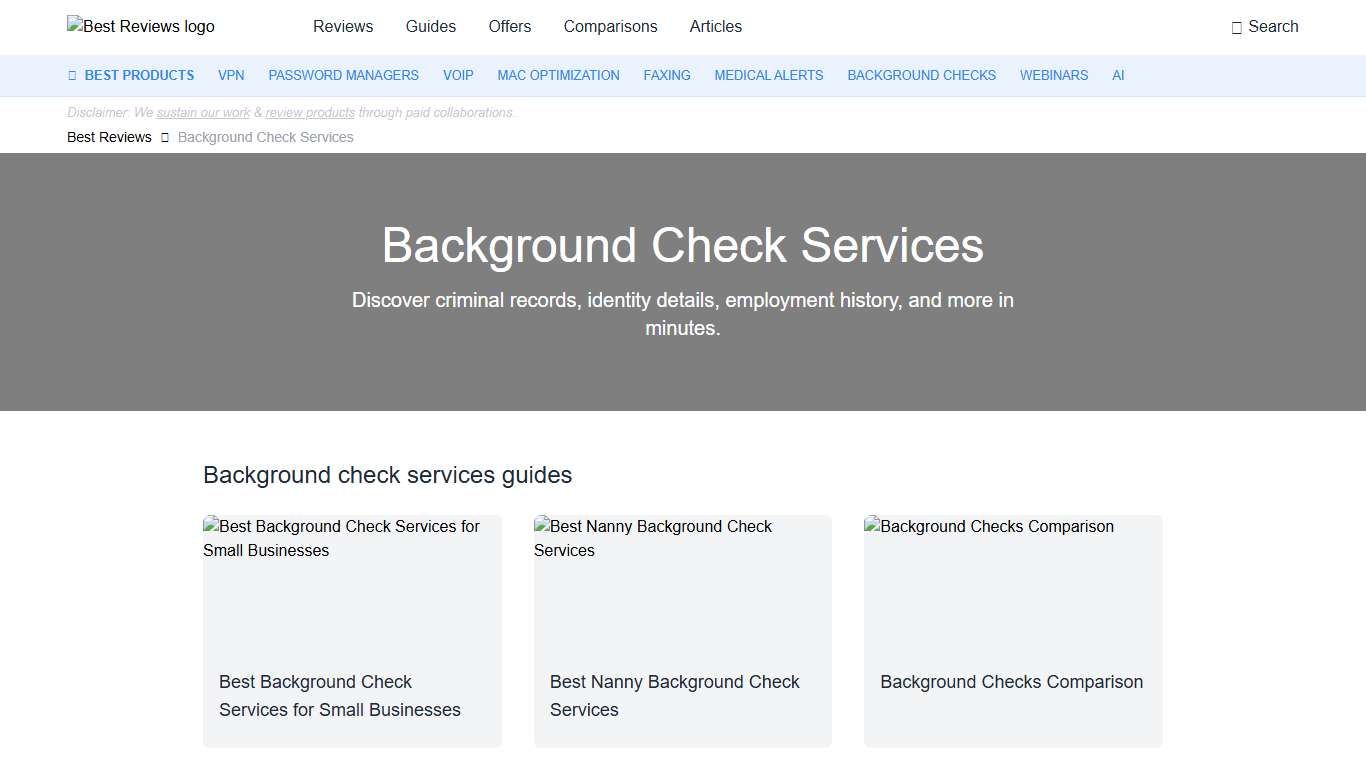Click the BEST PRODUCTS category icon
This screenshot has width=1366, height=768.
71,75
